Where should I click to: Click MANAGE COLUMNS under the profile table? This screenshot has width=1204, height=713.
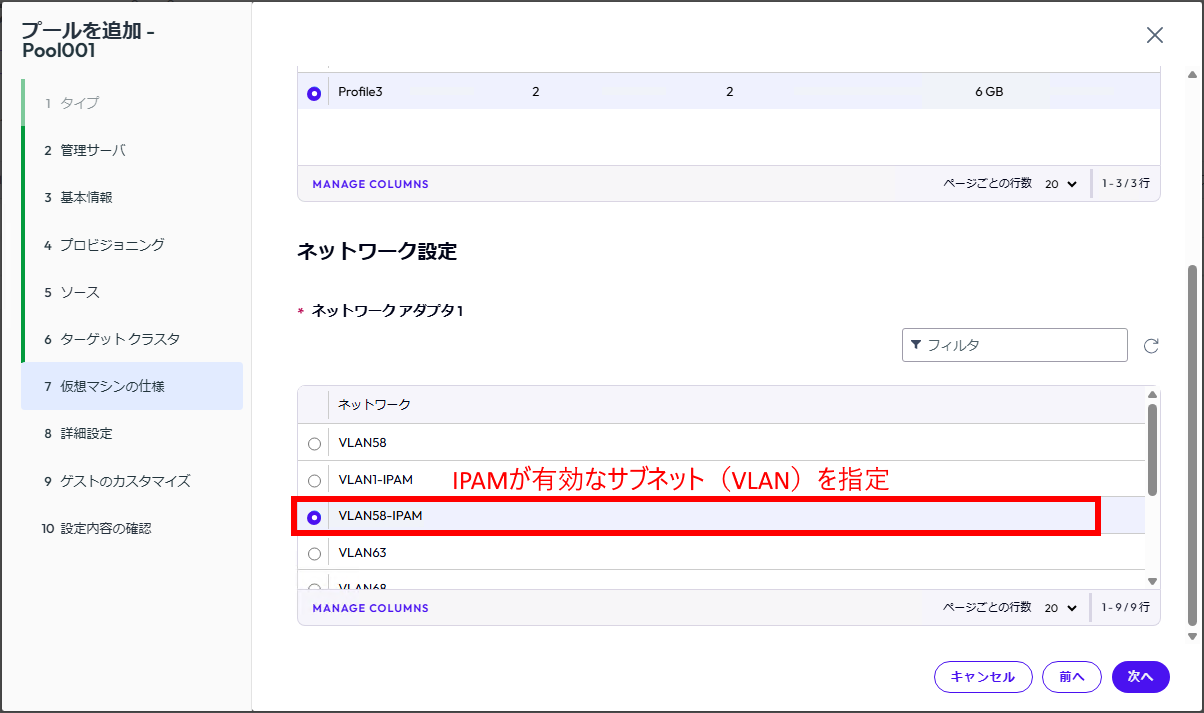click(x=370, y=185)
